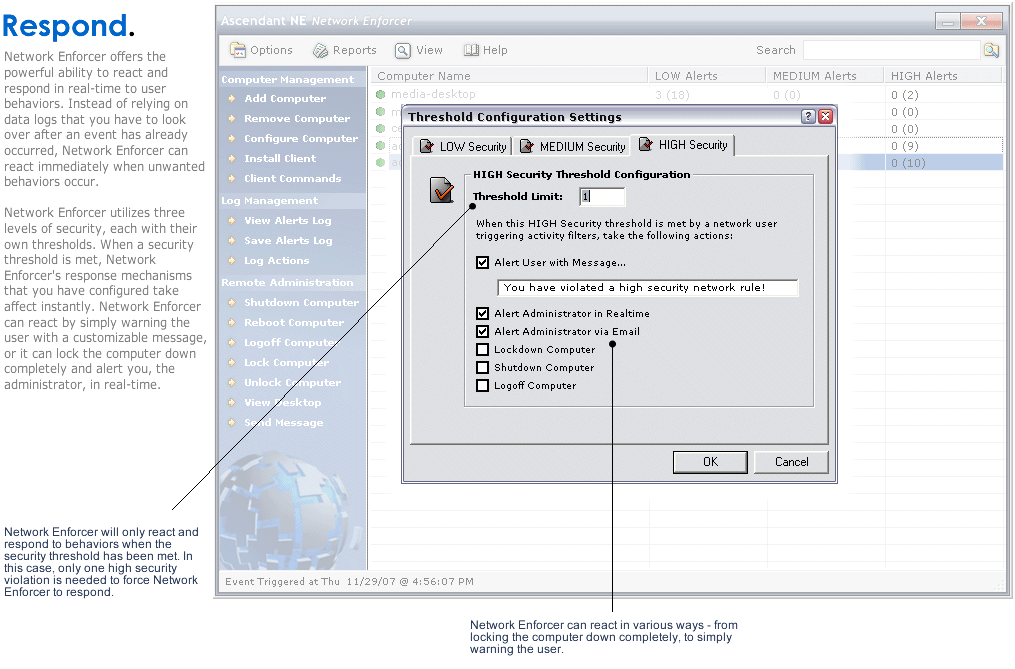Click the MEDIUM Security tab icon
The image size is (1015, 669).
(527, 146)
